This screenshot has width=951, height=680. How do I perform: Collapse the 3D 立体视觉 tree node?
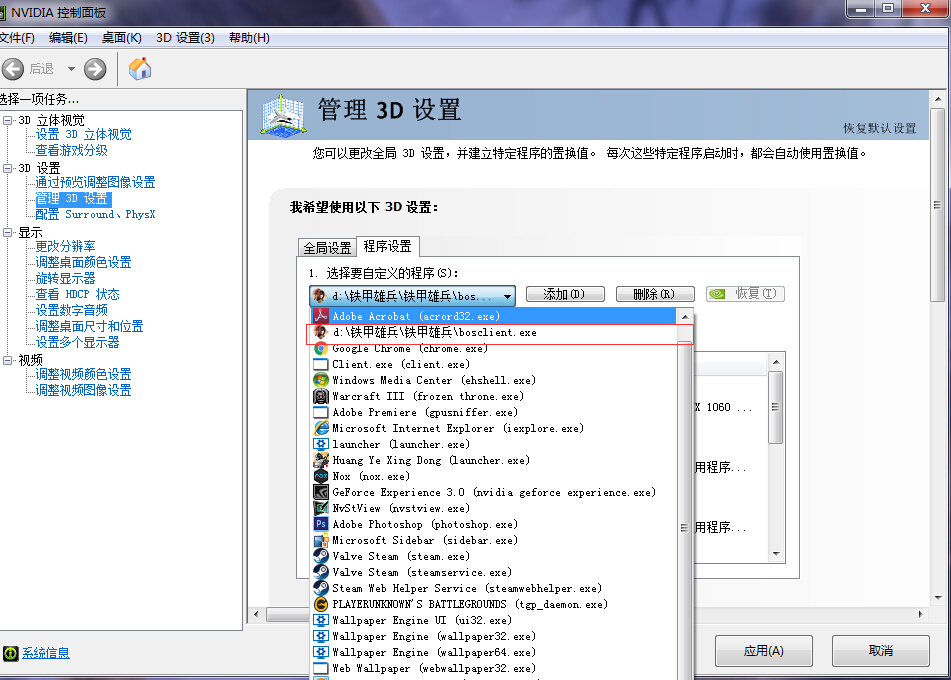tap(8, 120)
